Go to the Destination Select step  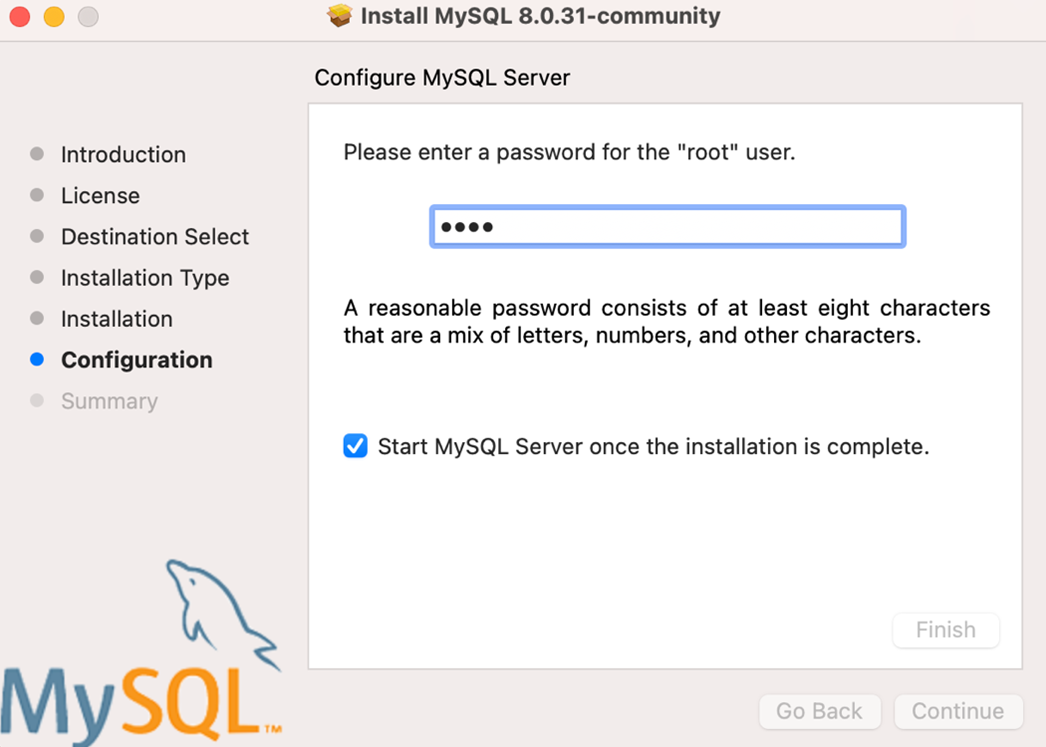(155, 237)
